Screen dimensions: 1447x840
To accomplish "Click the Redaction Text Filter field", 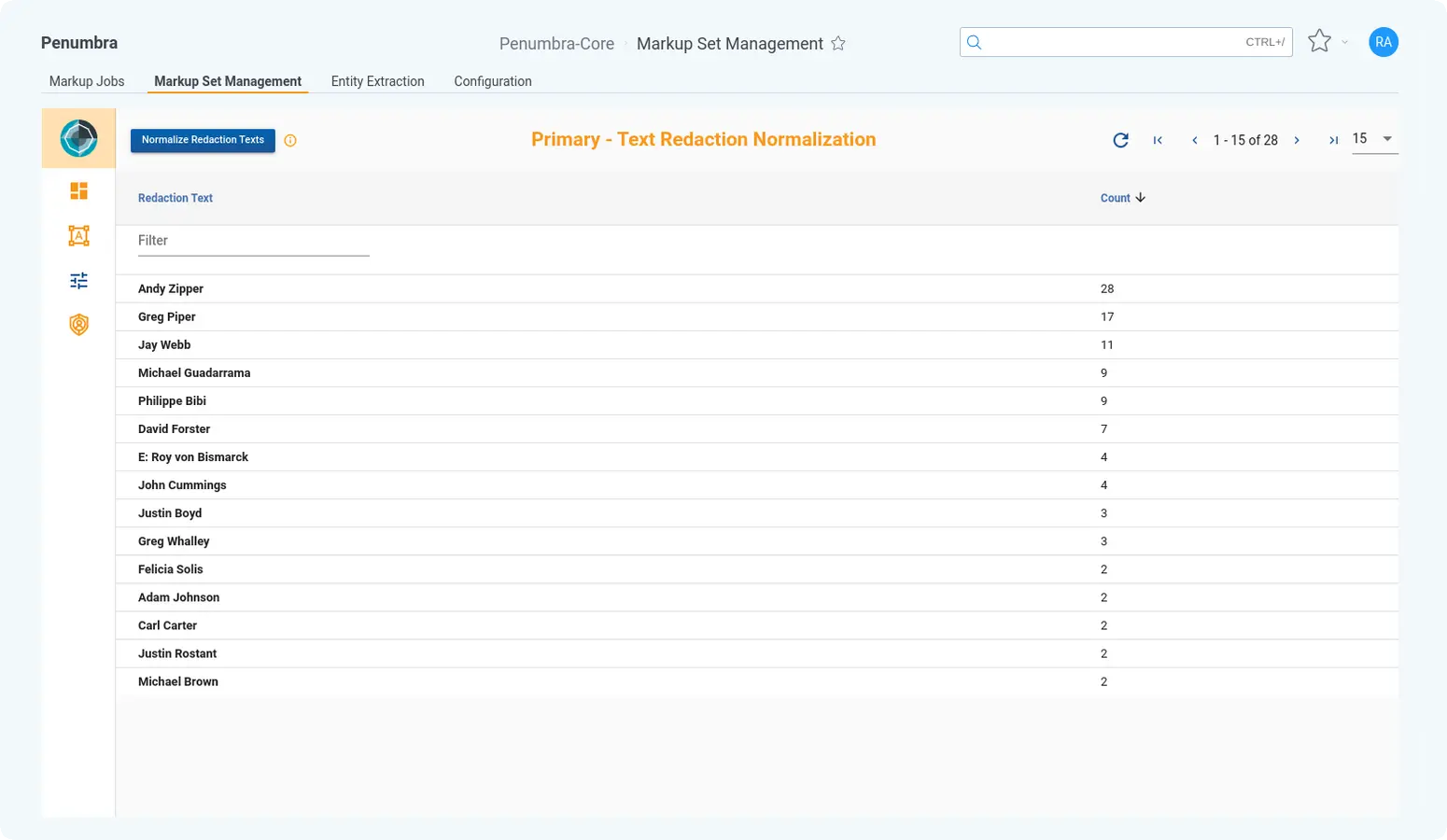I will [x=253, y=241].
